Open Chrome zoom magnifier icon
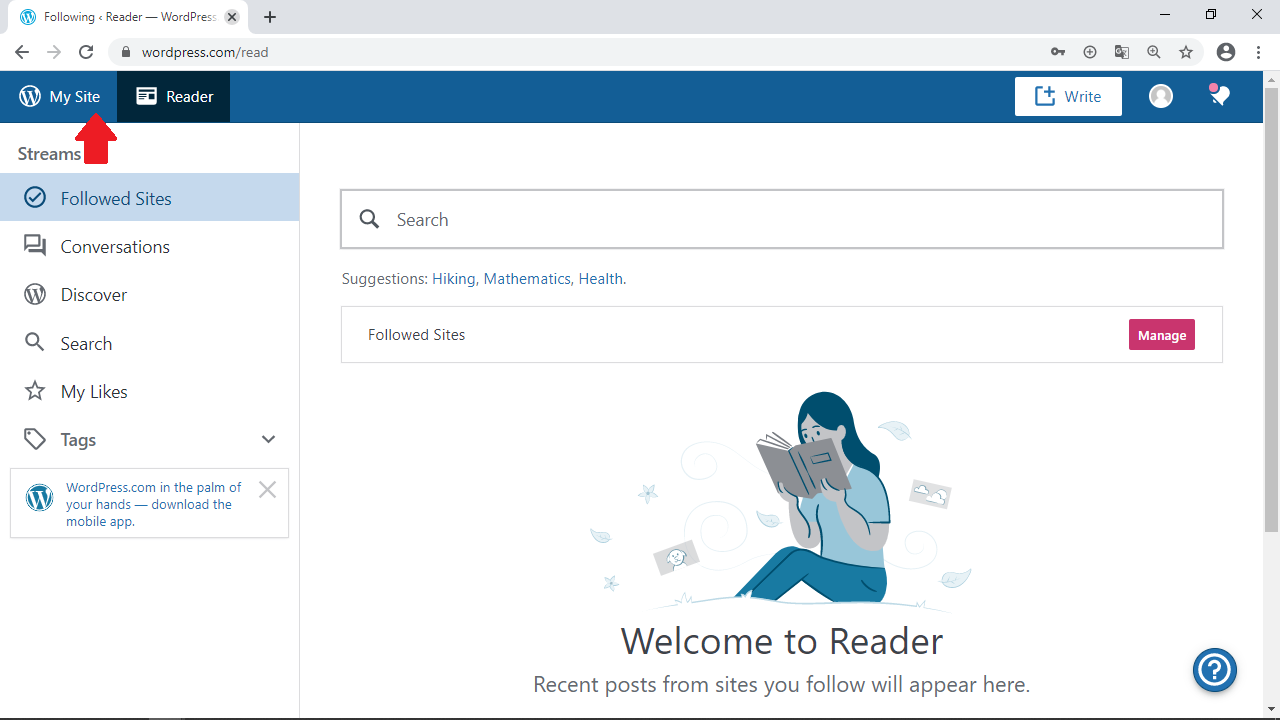1280x720 pixels. 1154,52
